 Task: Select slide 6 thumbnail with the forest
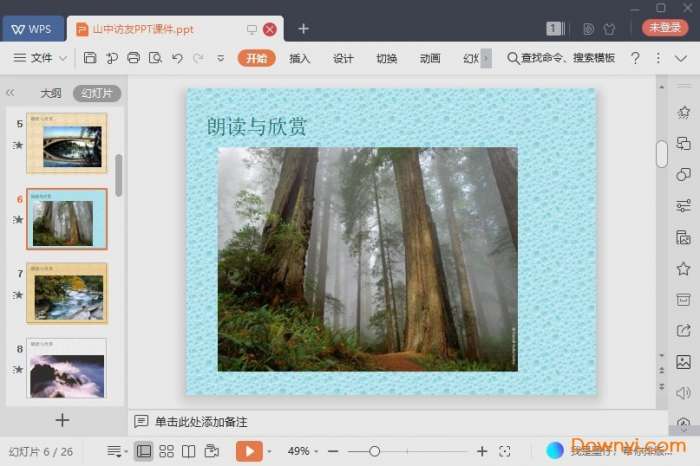67,219
